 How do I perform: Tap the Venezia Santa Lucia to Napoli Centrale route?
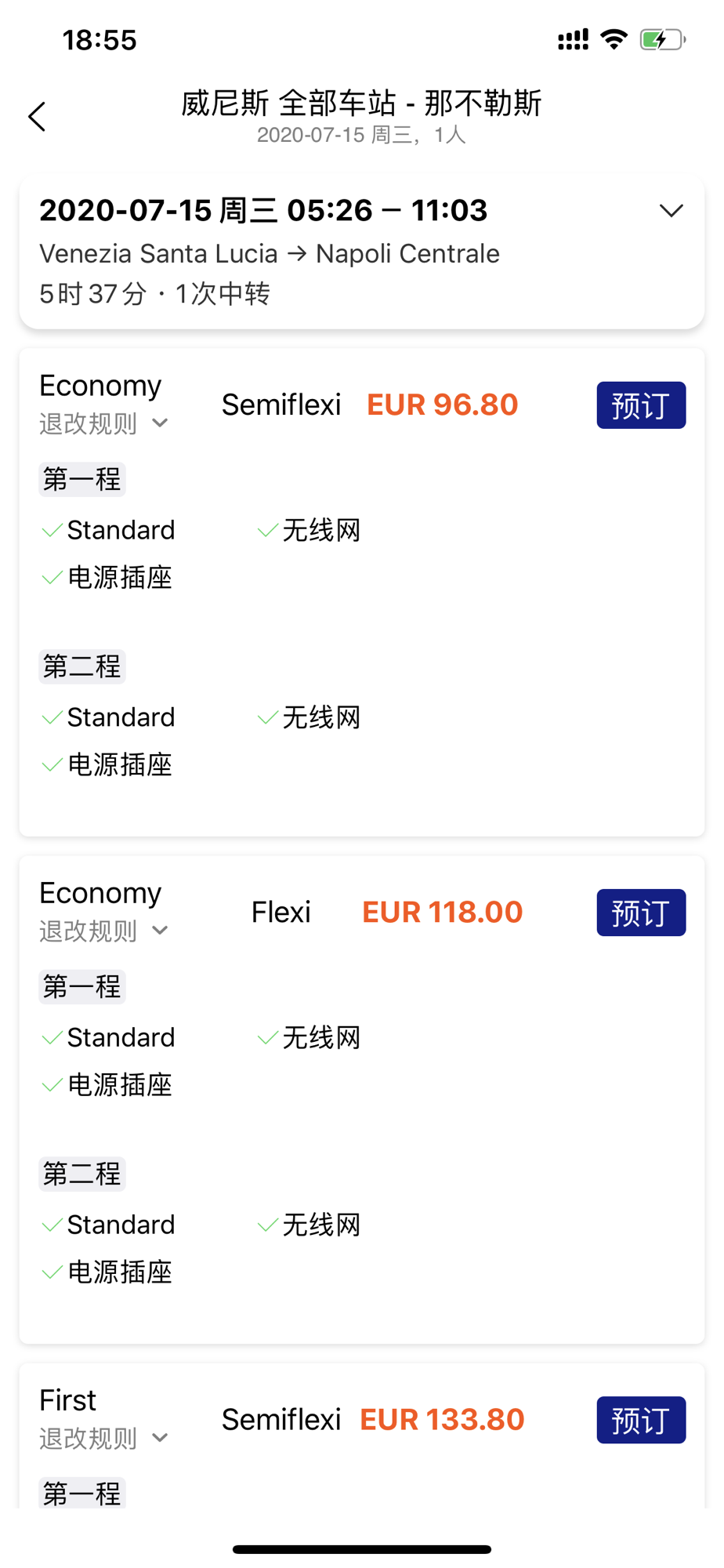(270, 253)
